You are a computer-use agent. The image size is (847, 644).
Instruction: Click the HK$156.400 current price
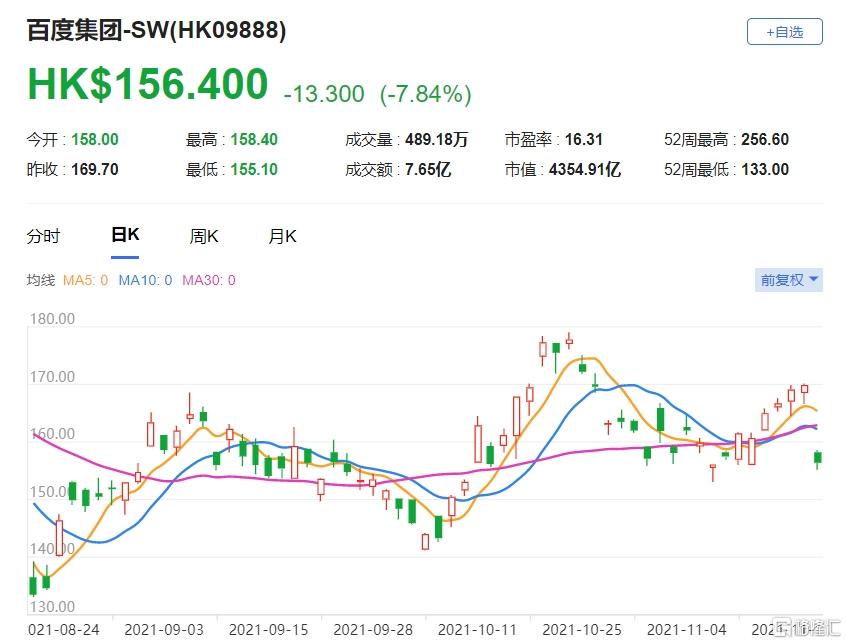147,85
